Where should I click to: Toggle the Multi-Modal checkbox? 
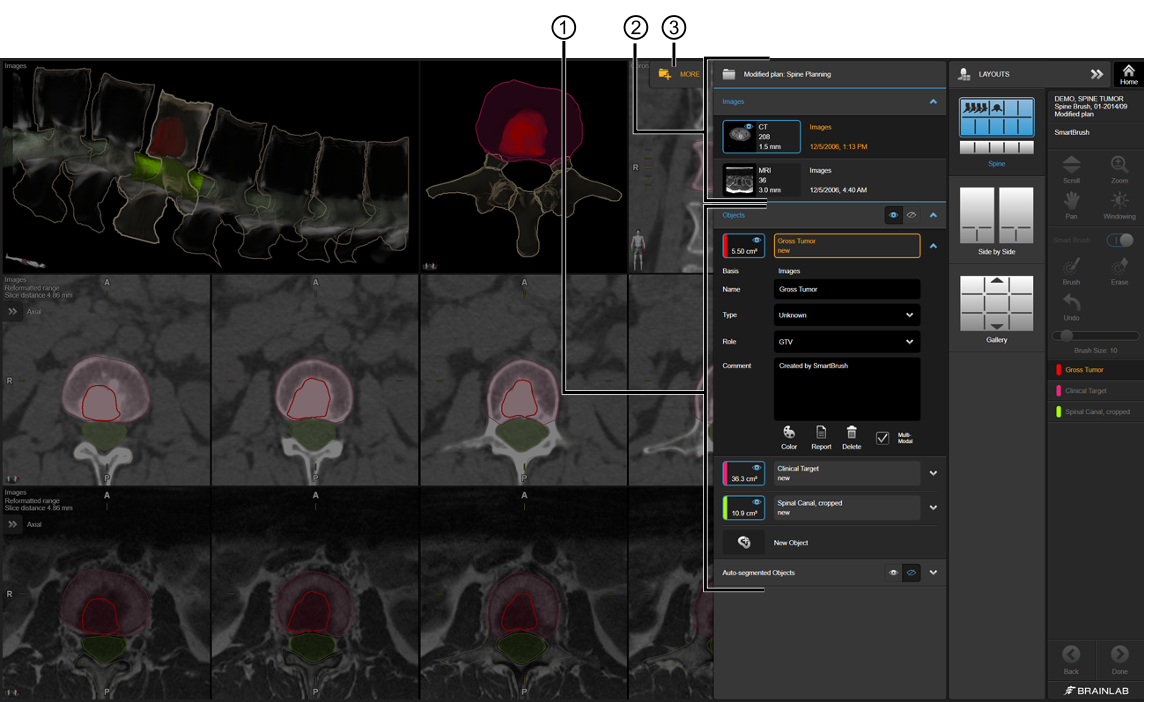(882, 437)
